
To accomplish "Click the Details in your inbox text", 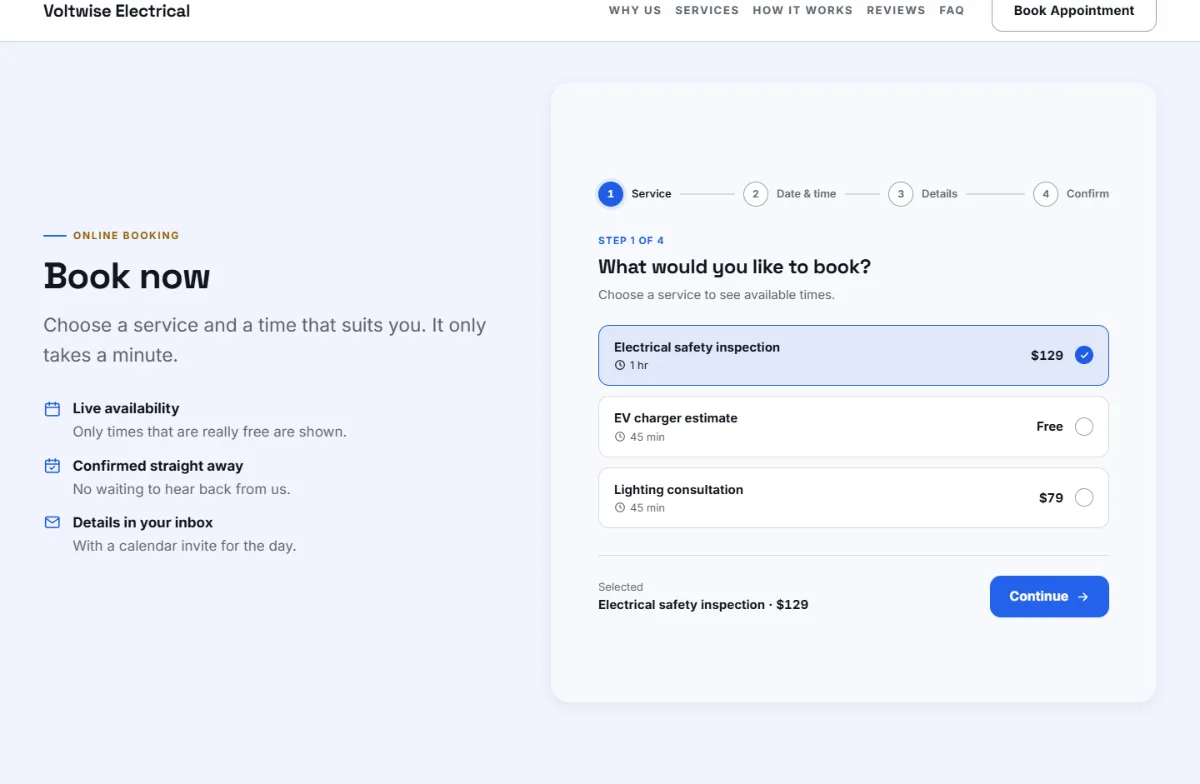I will [143, 522].
